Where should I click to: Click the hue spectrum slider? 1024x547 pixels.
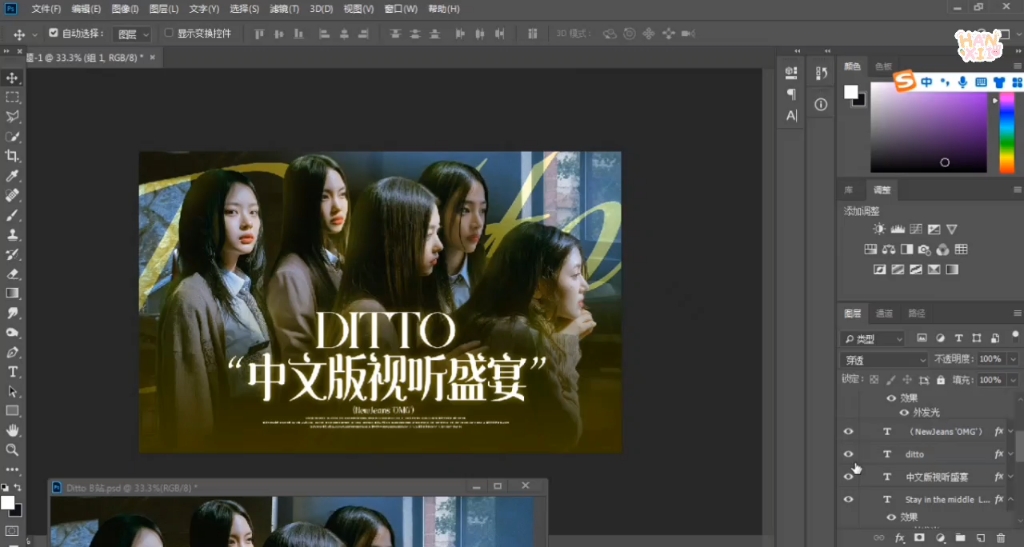coord(1007,132)
